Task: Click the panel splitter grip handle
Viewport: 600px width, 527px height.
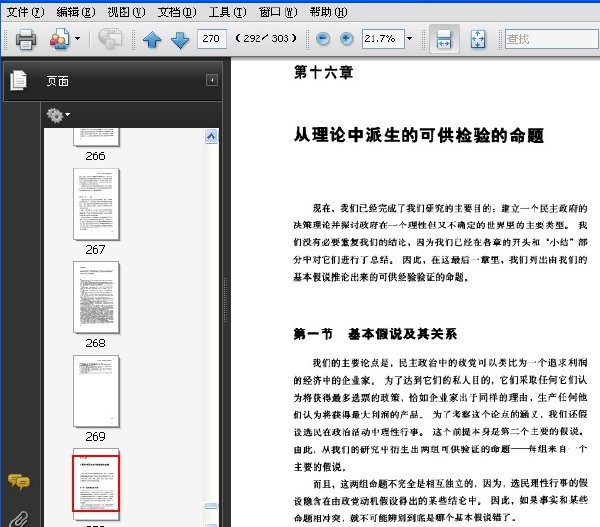Action: [225, 298]
